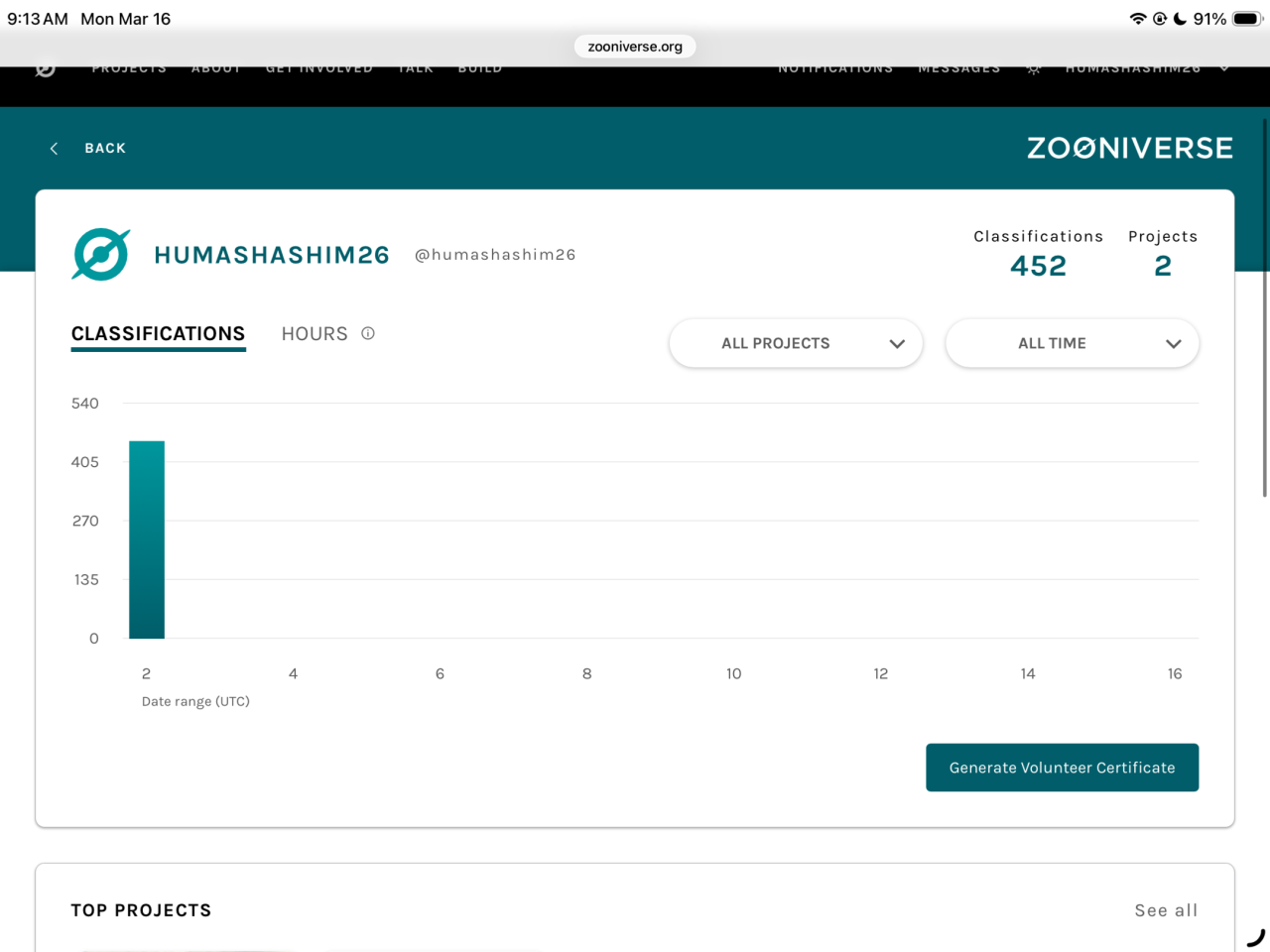Open the GET INVOLVED navigation item

[319, 69]
